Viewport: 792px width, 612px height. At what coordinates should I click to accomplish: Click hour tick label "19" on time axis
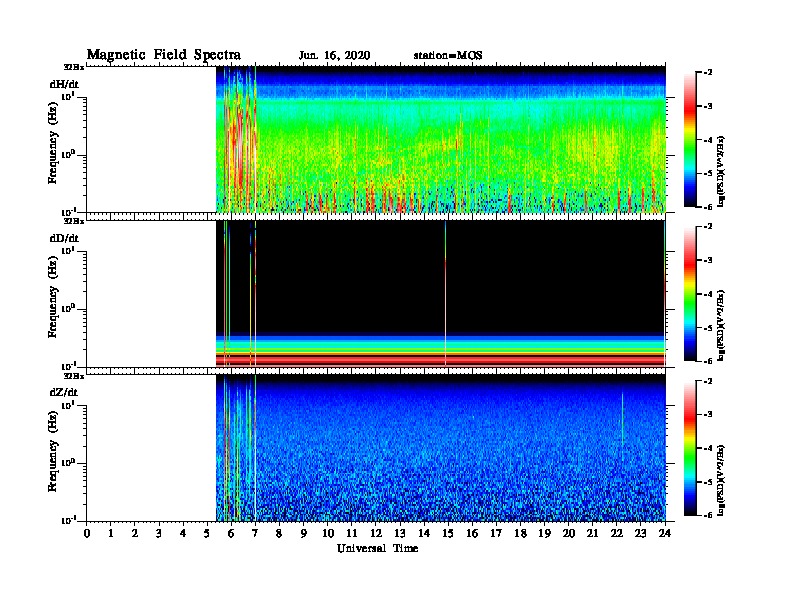click(x=544, y=533)
